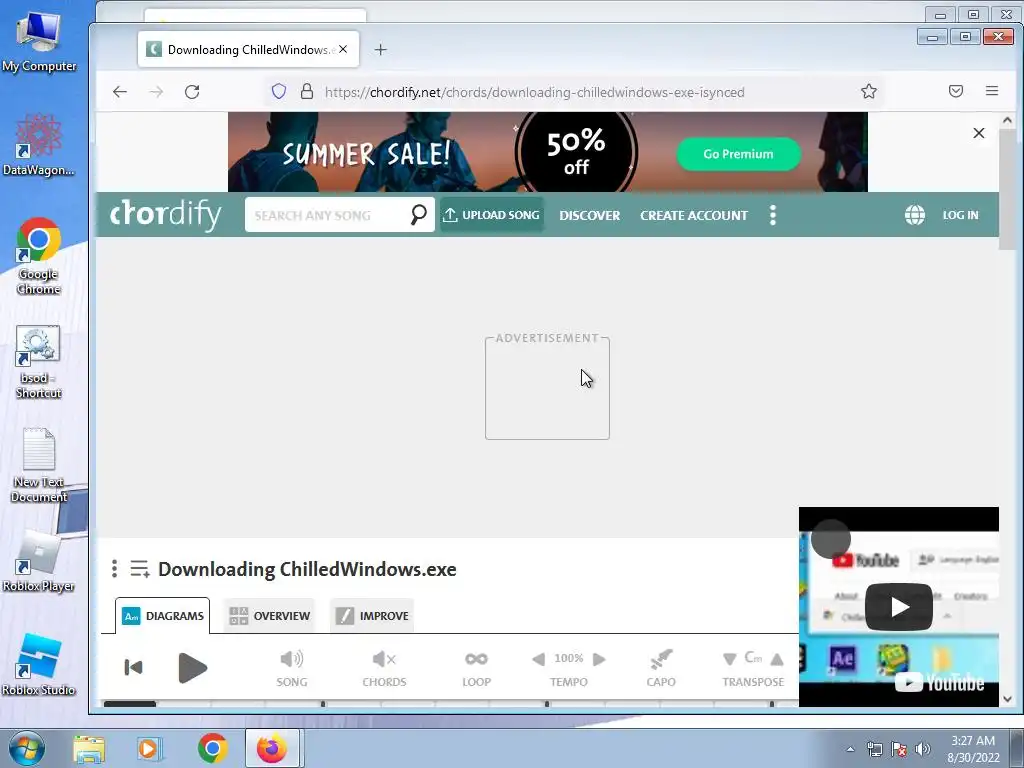1024x768 pixels.
Task: Play the embedded YouTube video
Action: [x=899, y=607]
